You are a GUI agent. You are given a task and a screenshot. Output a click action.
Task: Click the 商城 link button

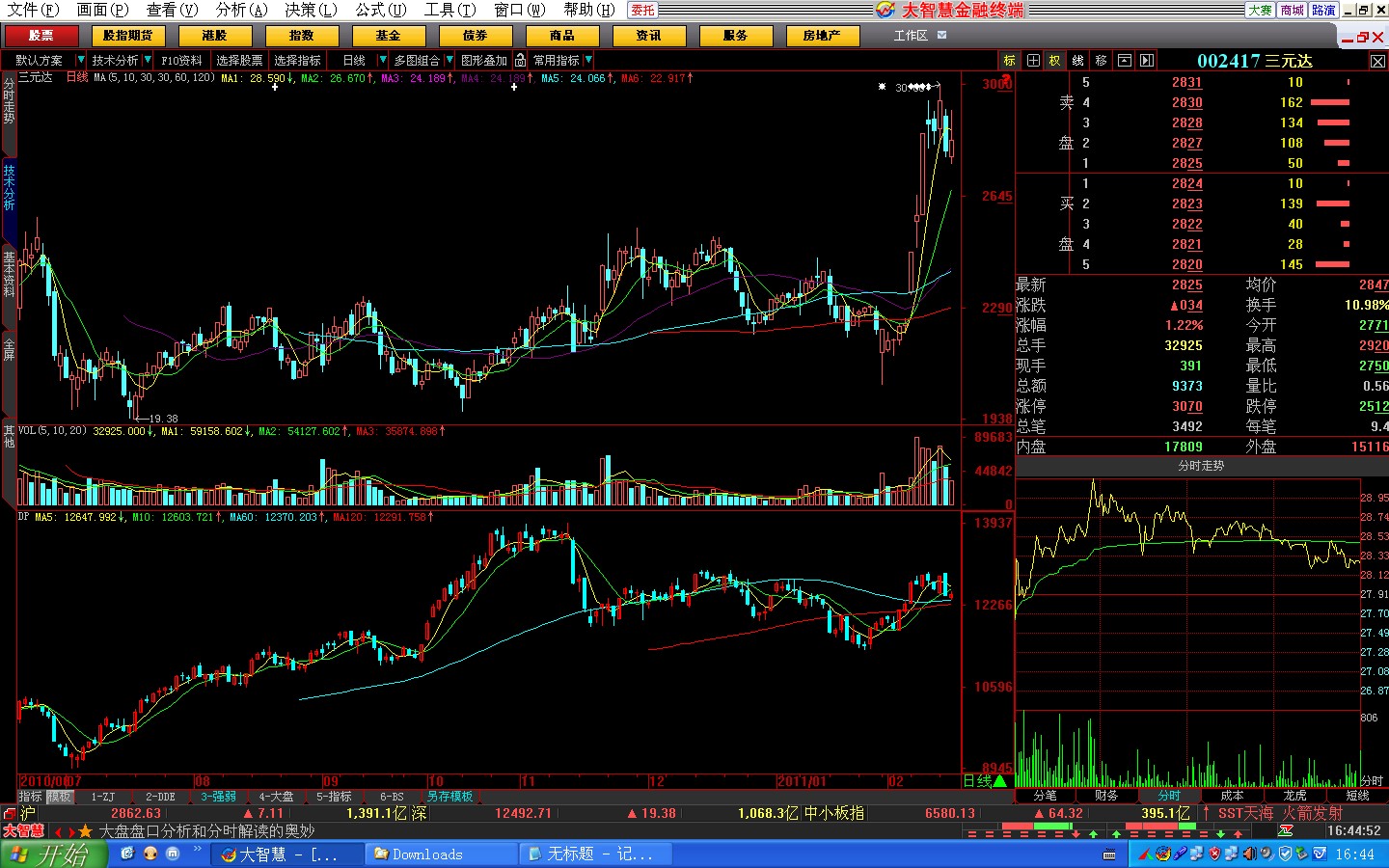point(1292,10)
